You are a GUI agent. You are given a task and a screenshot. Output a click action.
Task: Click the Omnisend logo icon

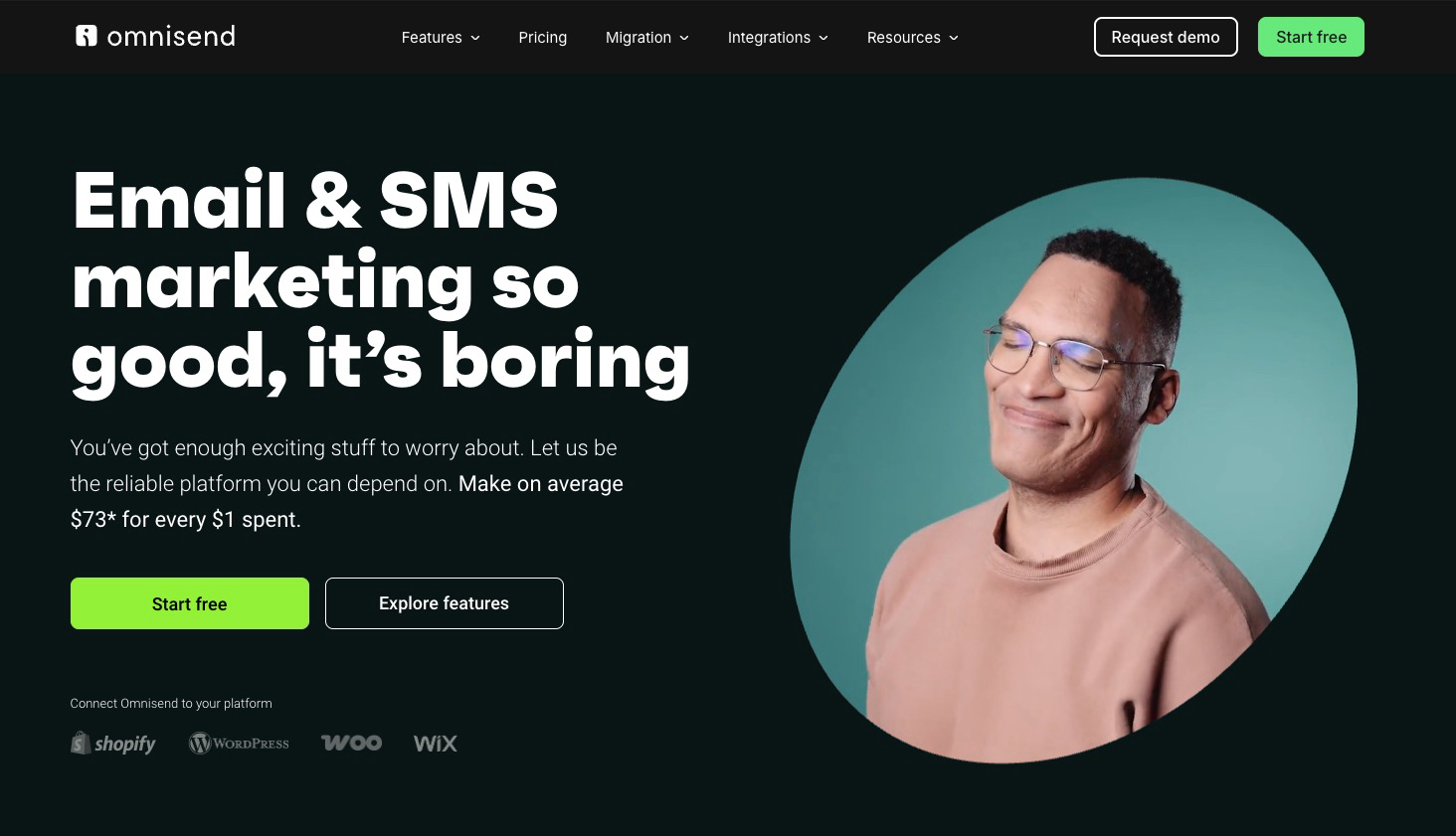87,36
